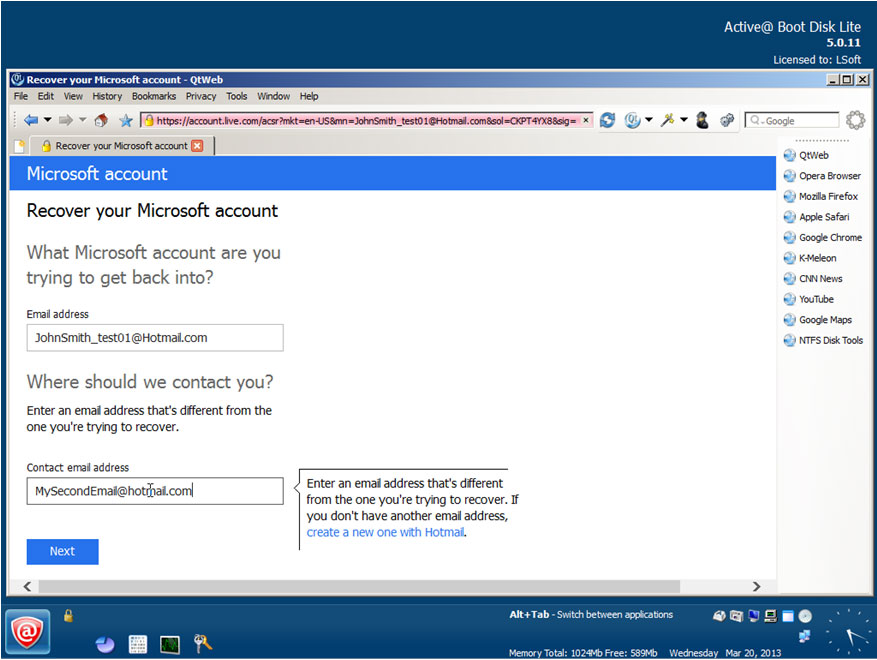Click the QtWeb globe toolbar icon
Viewport: 877px width, 660px height.
[x=632, y=120]
